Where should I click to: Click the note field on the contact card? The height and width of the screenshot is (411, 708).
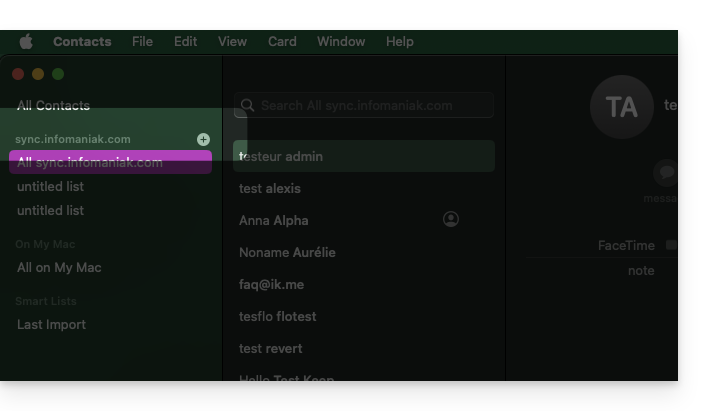click(x=641, y=271)
